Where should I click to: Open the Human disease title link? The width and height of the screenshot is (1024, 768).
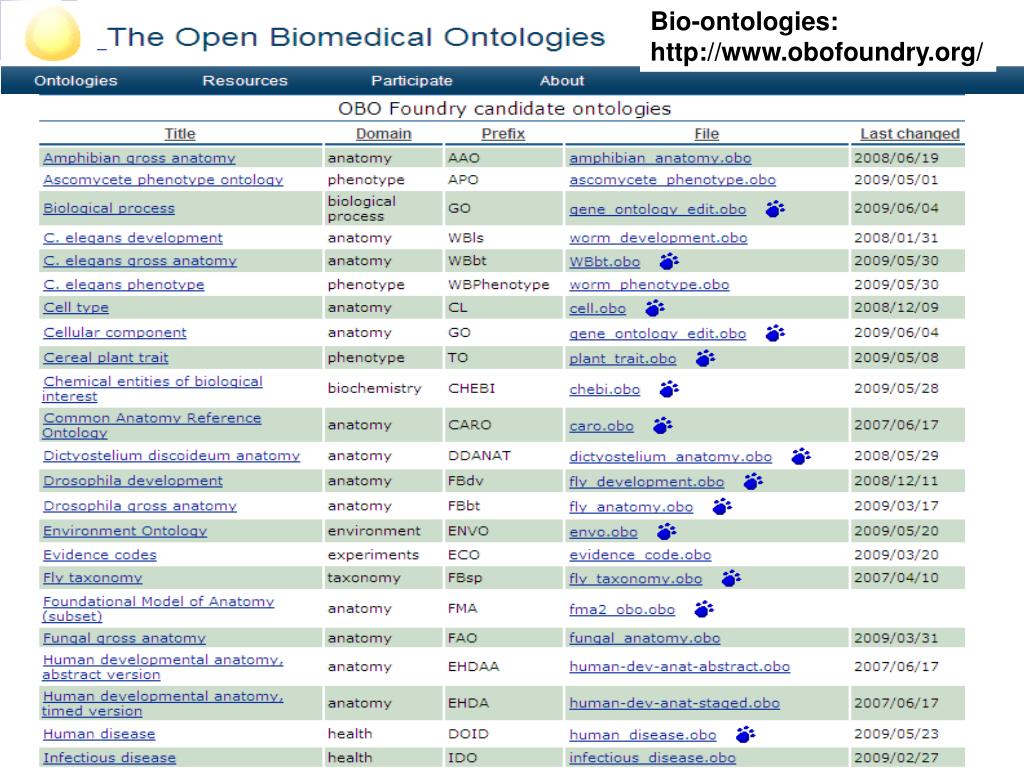coord(99,734)
